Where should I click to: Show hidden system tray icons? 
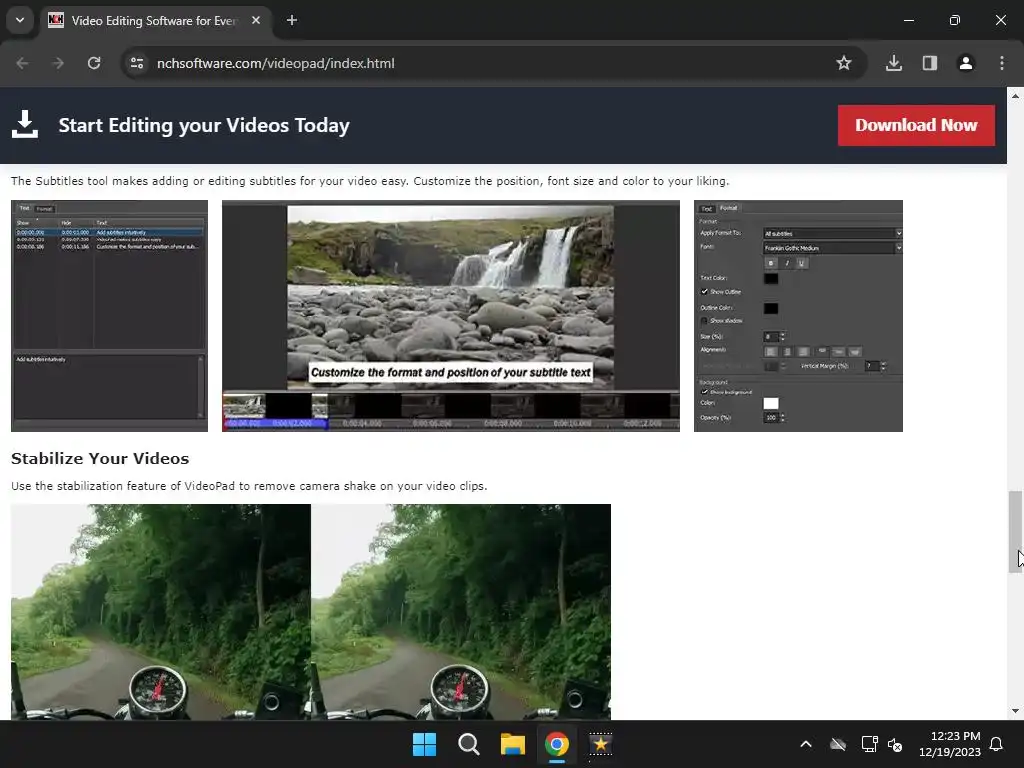click(806, 744)
